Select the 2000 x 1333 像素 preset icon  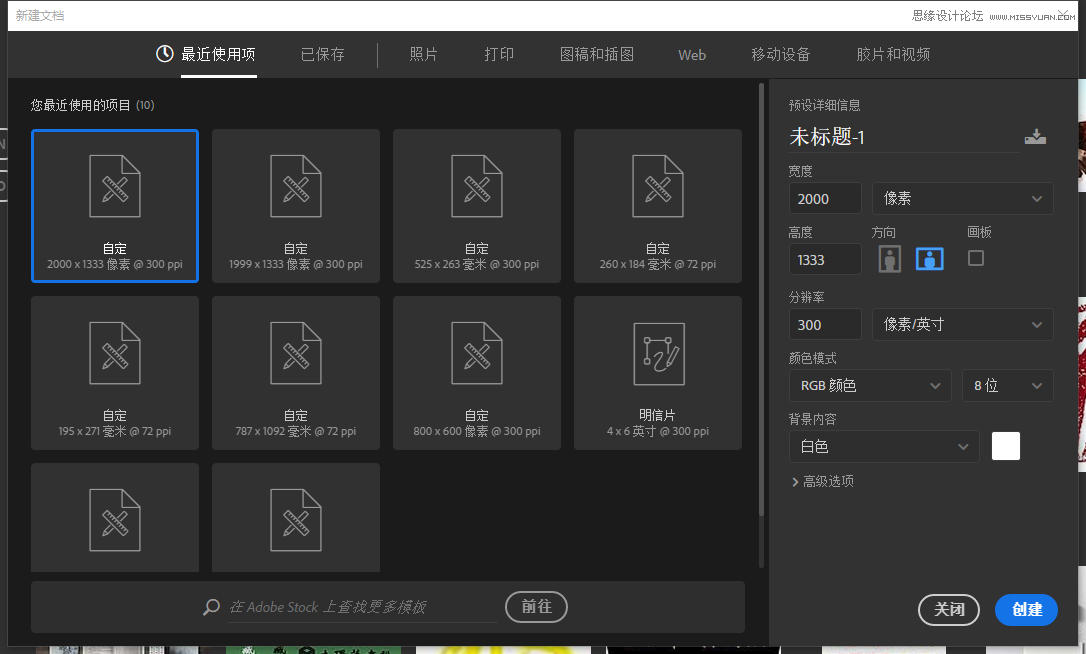coord(114,186)
